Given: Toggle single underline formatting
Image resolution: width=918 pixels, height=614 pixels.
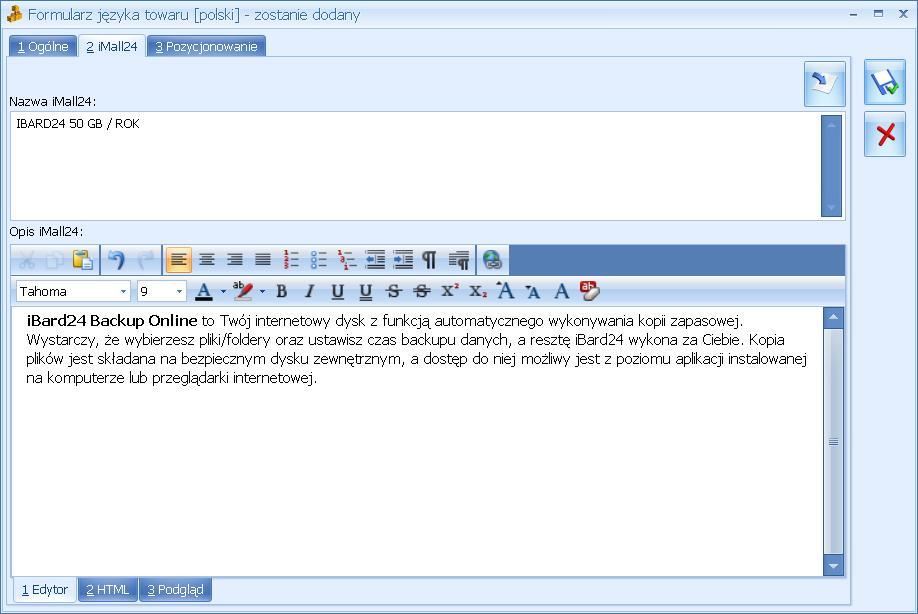Looking at the screenshot, I should 338,291.
